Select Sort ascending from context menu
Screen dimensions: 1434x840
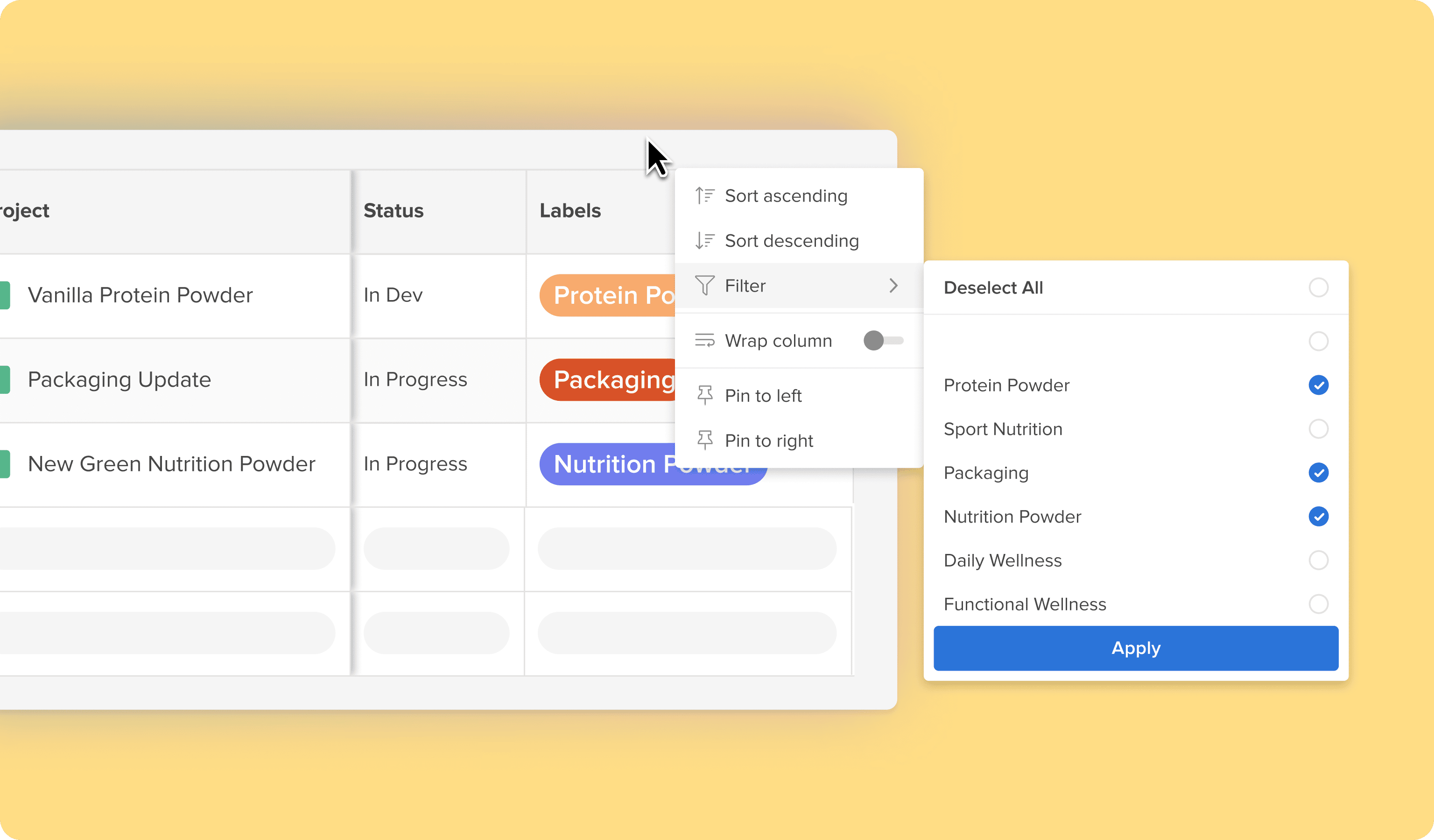tap(786, 196)
